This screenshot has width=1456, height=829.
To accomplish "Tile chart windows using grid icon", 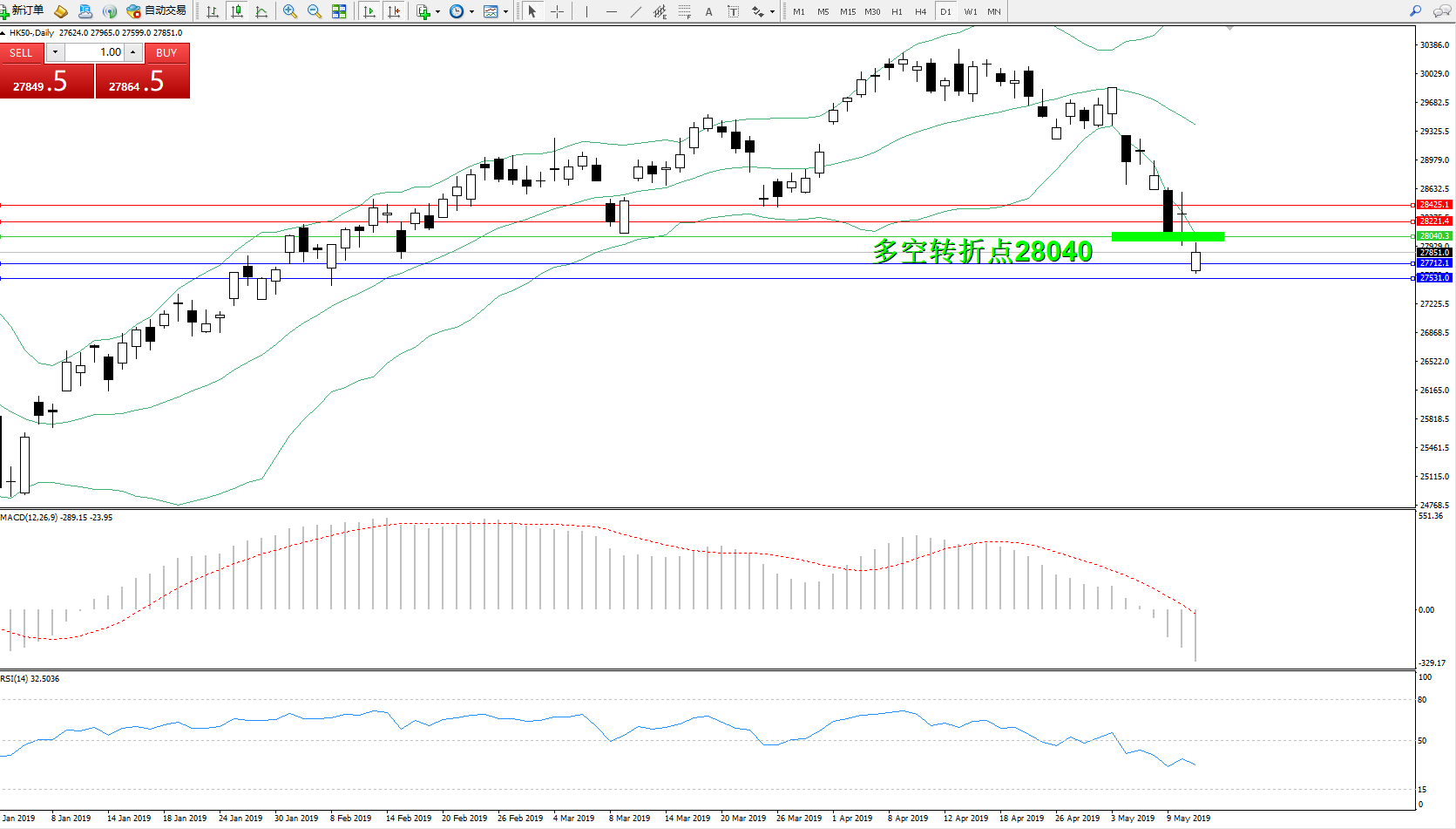I will coord(339,11).
